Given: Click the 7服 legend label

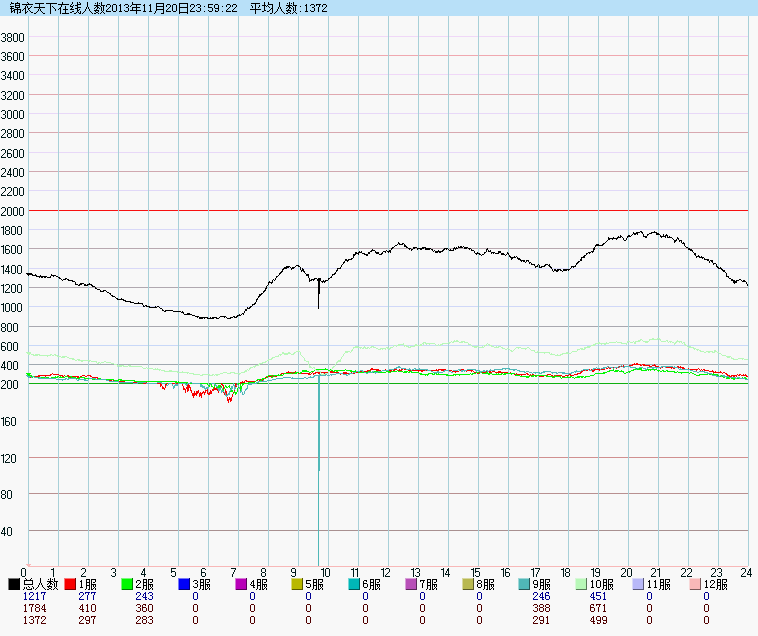Looking at the screenshot, I should [429, 584].
